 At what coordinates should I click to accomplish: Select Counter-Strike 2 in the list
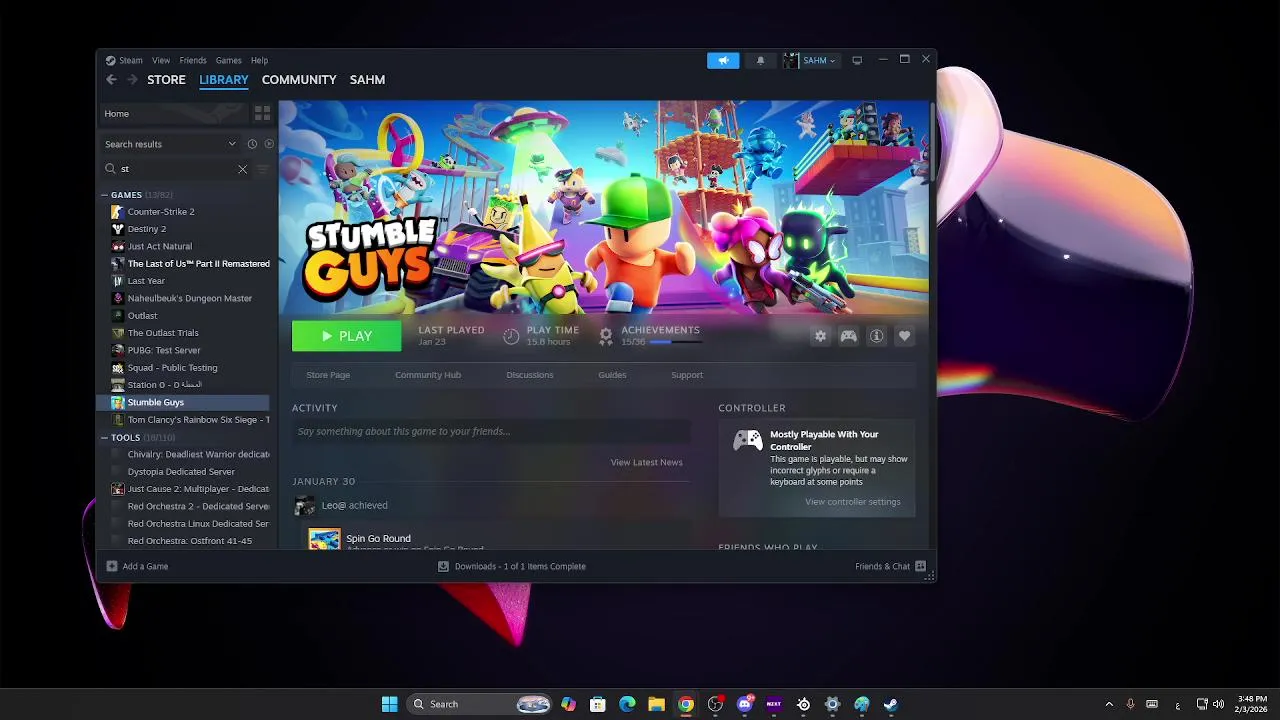click(x=161, y=212)
